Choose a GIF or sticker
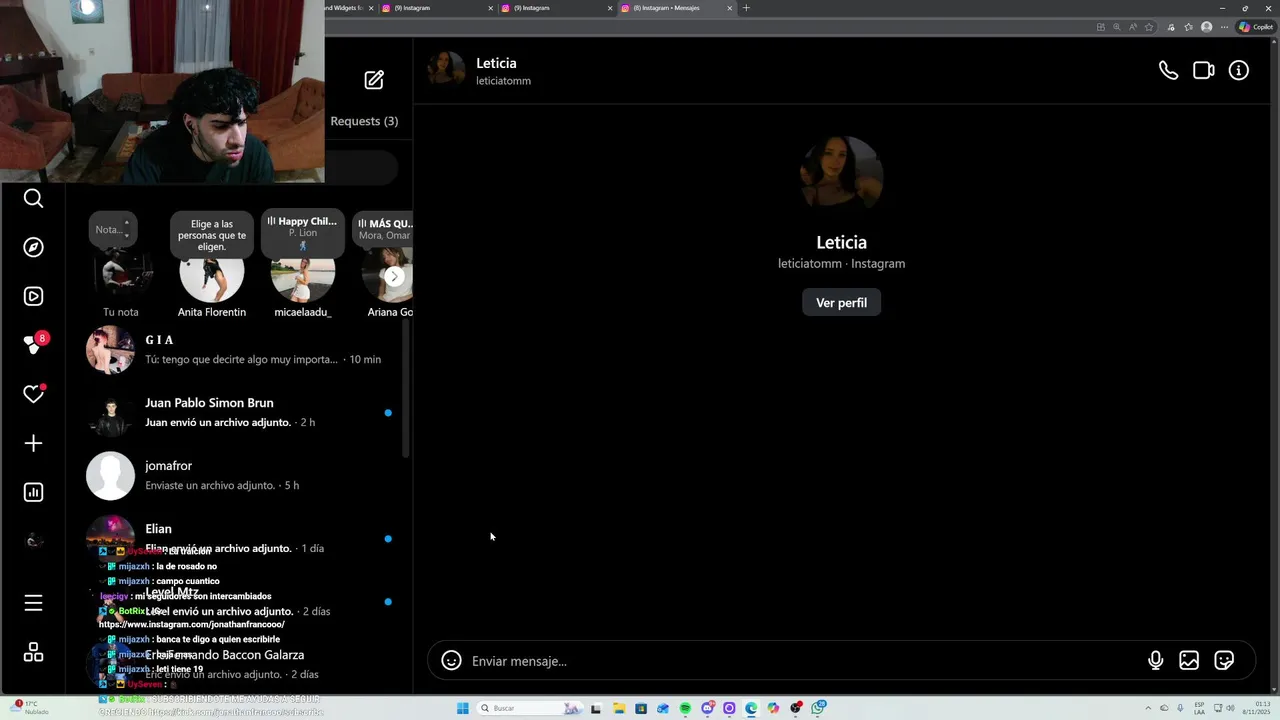Screen dimensions: 1280x720 click(1224, 661)
